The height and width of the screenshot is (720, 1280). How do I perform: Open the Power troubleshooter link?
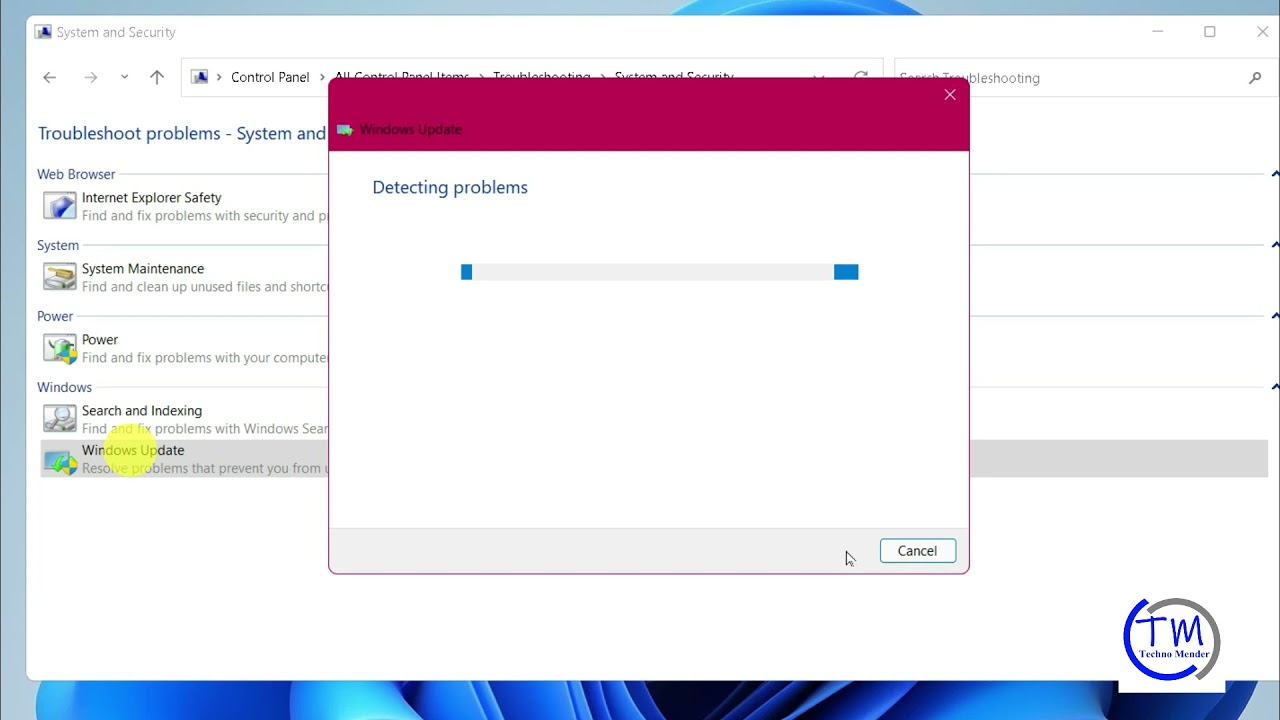(x=100, y=340)
